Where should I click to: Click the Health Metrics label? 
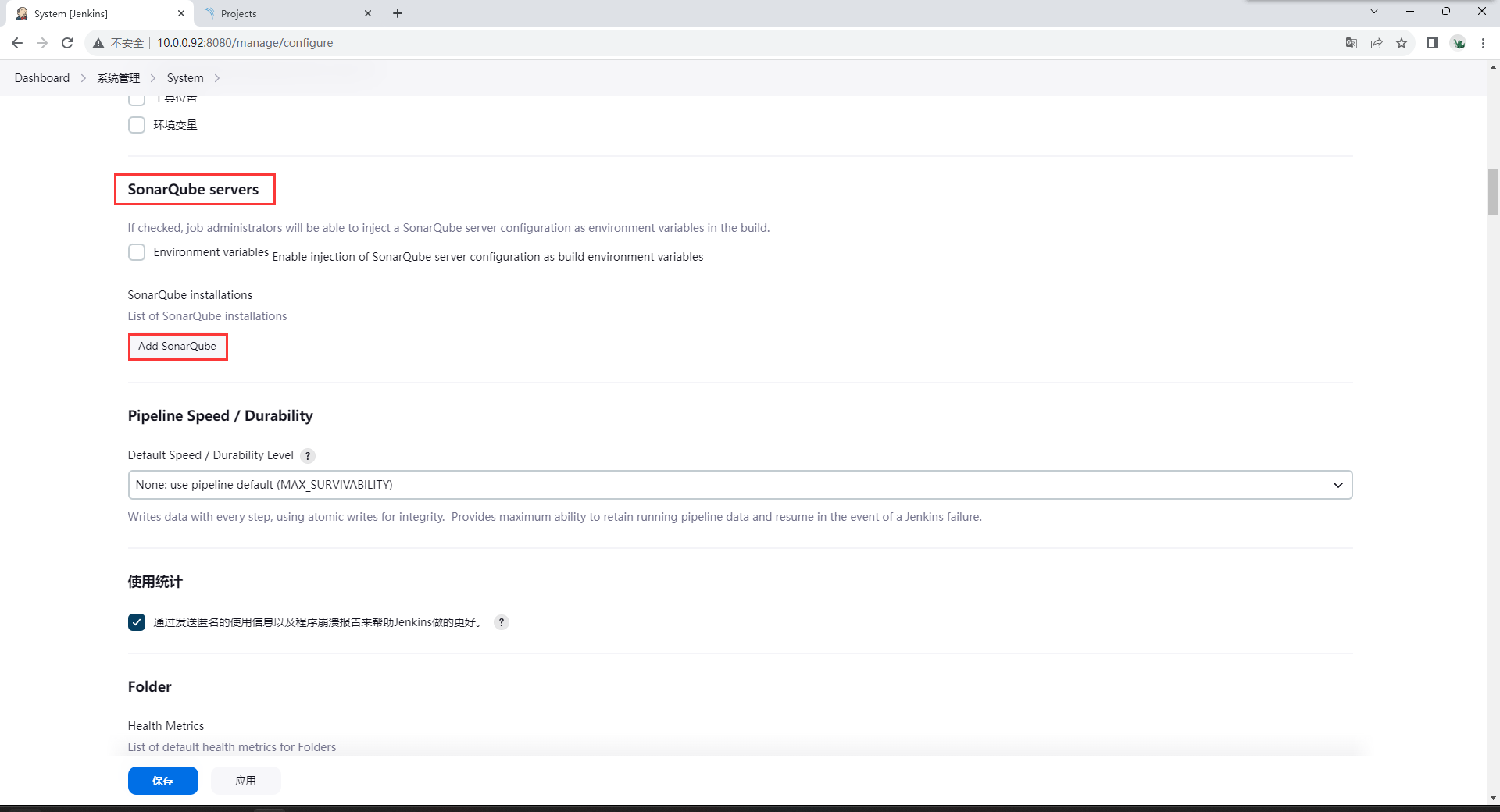pos(166,726)
